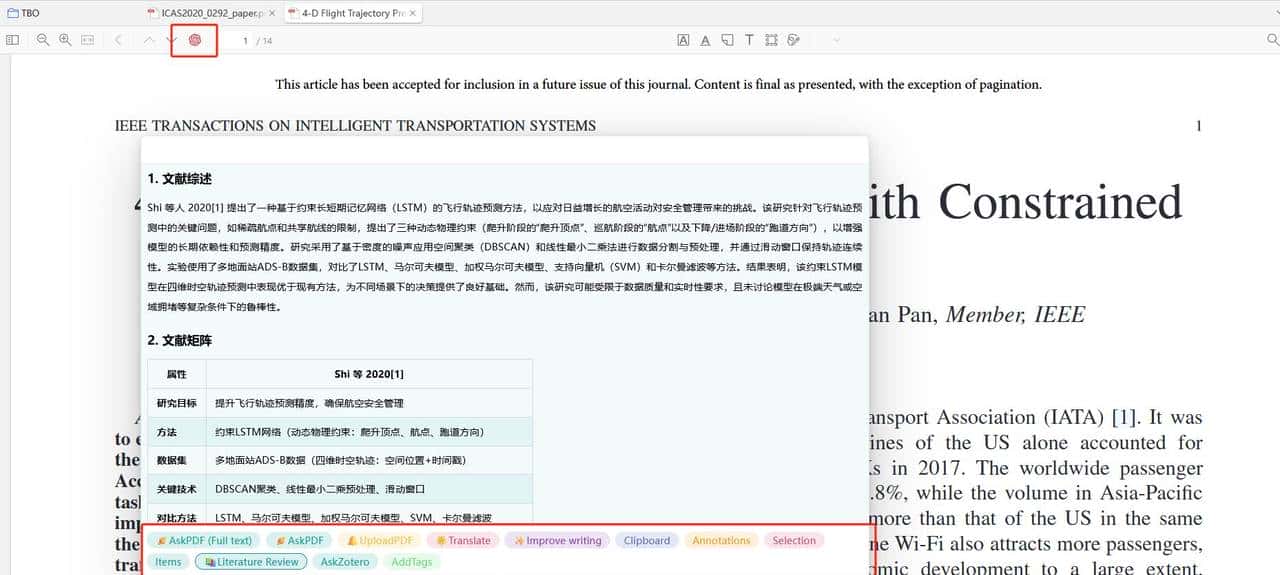Click the '1. 文献综述' heading
The height and width of the screenshot is (575, 1280).
click(180, 179)
